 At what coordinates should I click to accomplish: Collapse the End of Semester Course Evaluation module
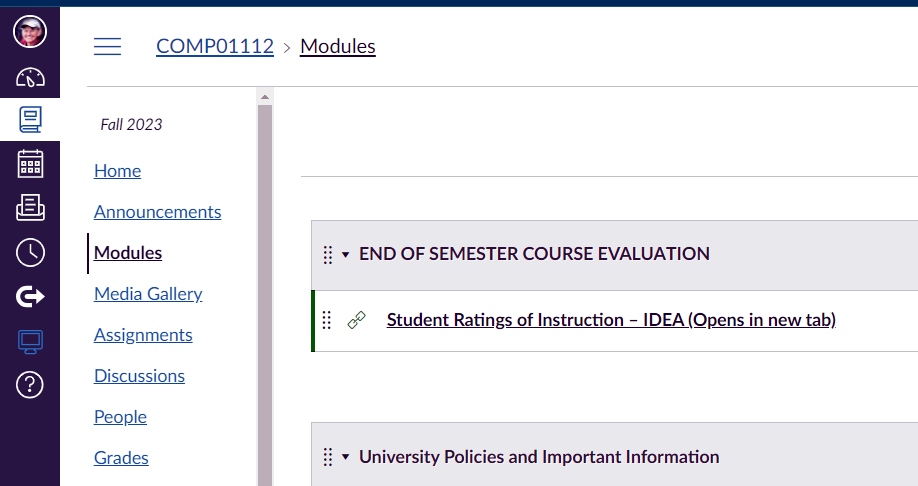346,254
